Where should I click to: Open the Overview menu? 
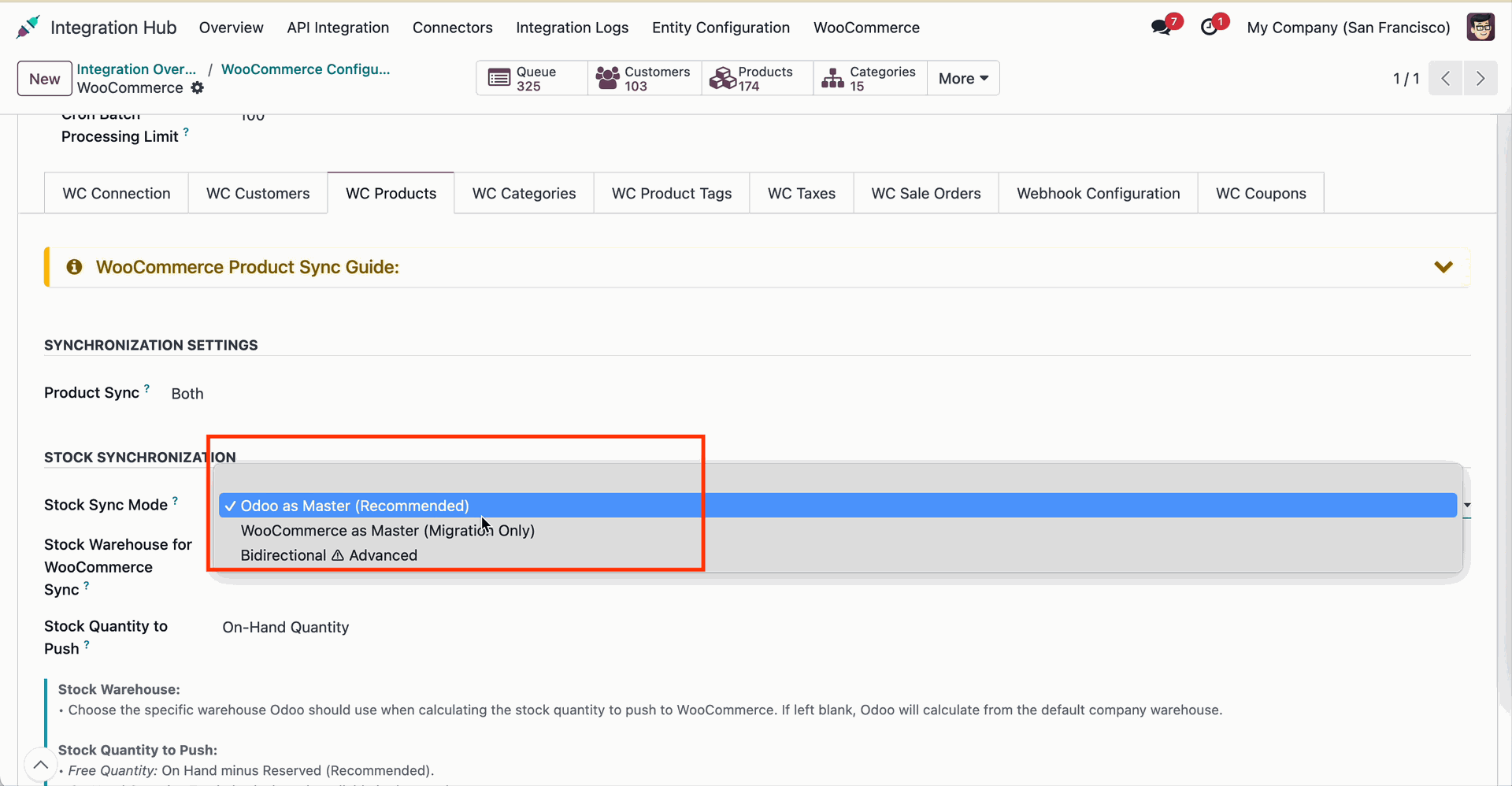click(x=231, y=28)
